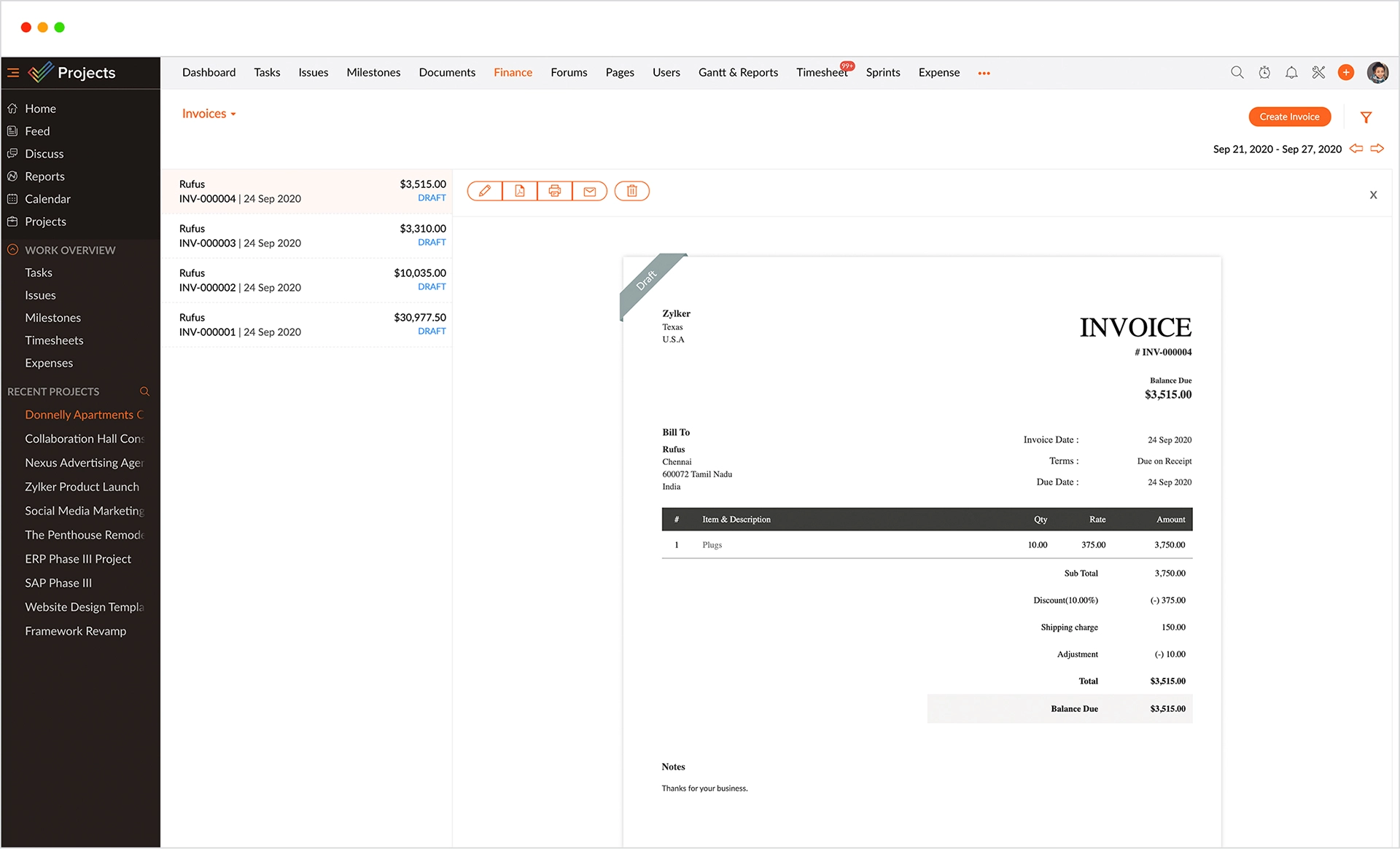Viewport: 1400px width, 849px height.
Task: Export the invoice as PDF icon
Action: click(520, 191)
